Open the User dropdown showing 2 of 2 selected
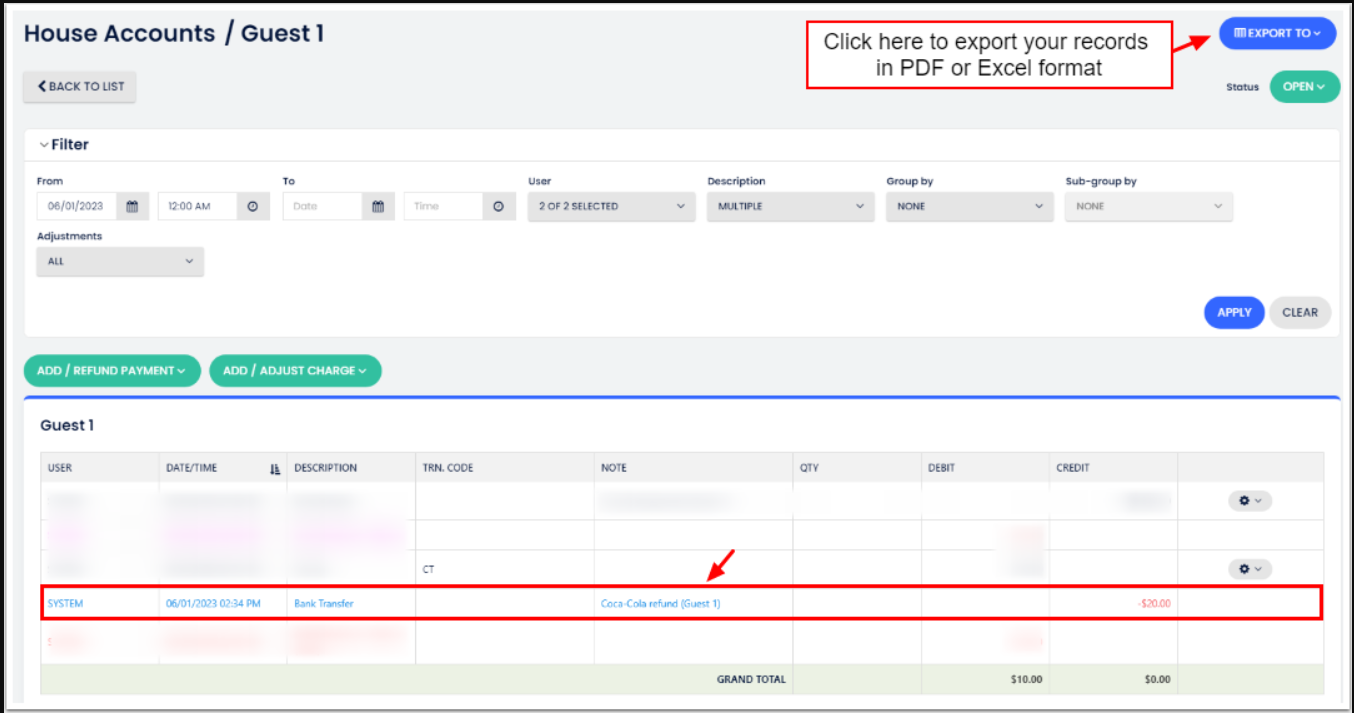This screenshot has height=713, width=1354. [x=611, y=206]
